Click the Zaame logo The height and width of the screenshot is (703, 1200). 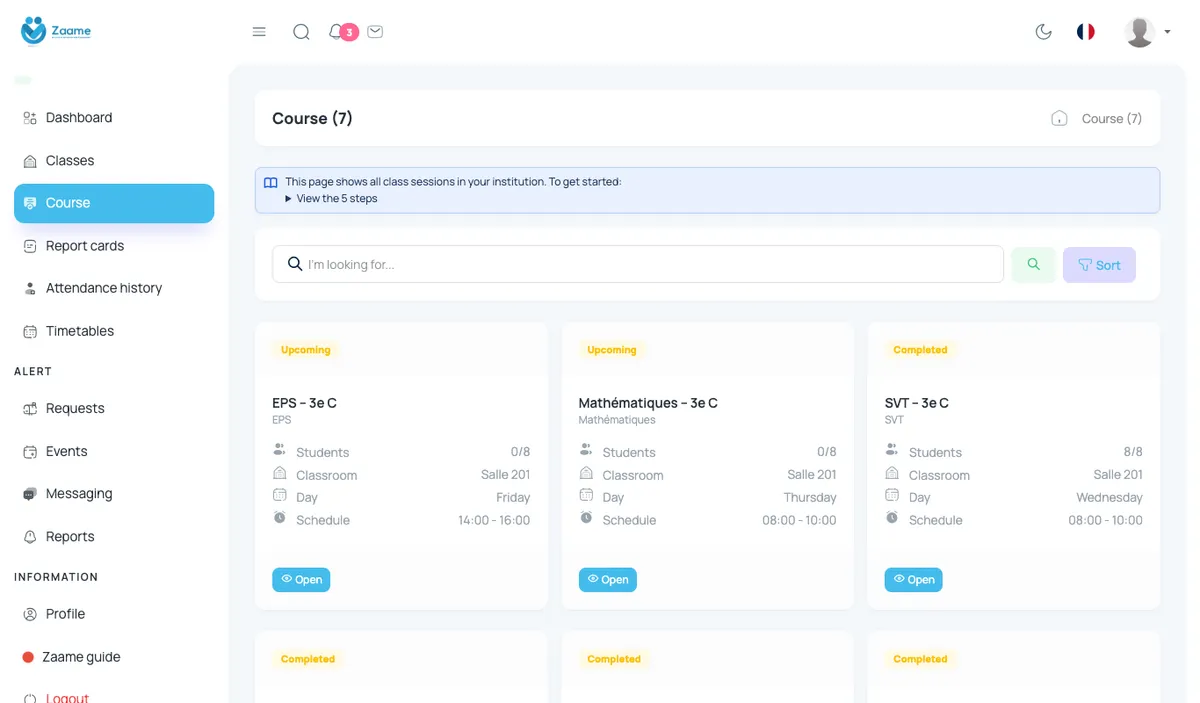point(56,31)
